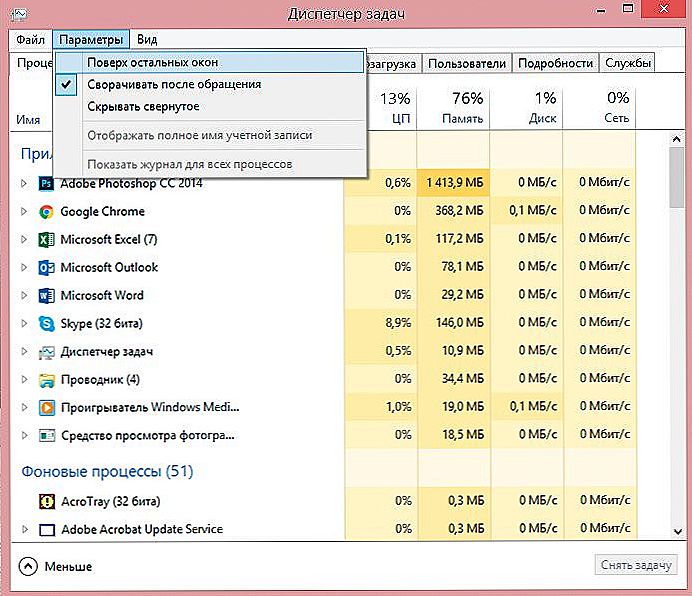Click the Microsoft Outlook icon
Screen dimensions: 692x596
pyautogui.click(x=46, y=268)
